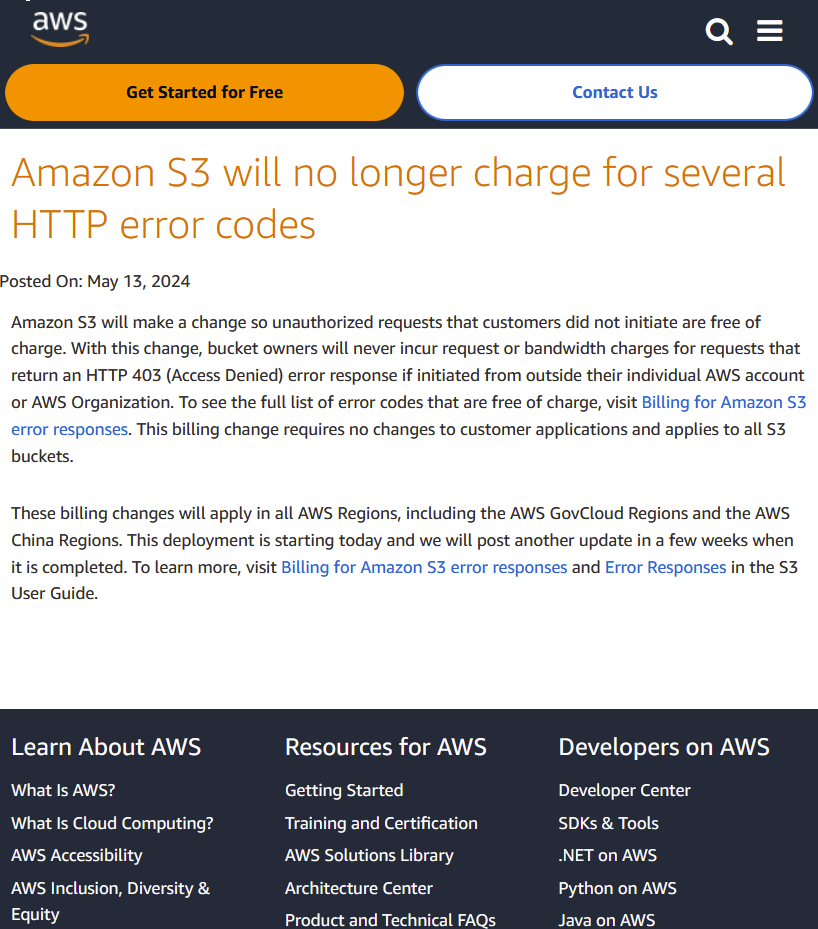This screenshot has width=818, height=929.
Task: Open What Is Cloud Computing? link
Action: (x=112, y=823)
